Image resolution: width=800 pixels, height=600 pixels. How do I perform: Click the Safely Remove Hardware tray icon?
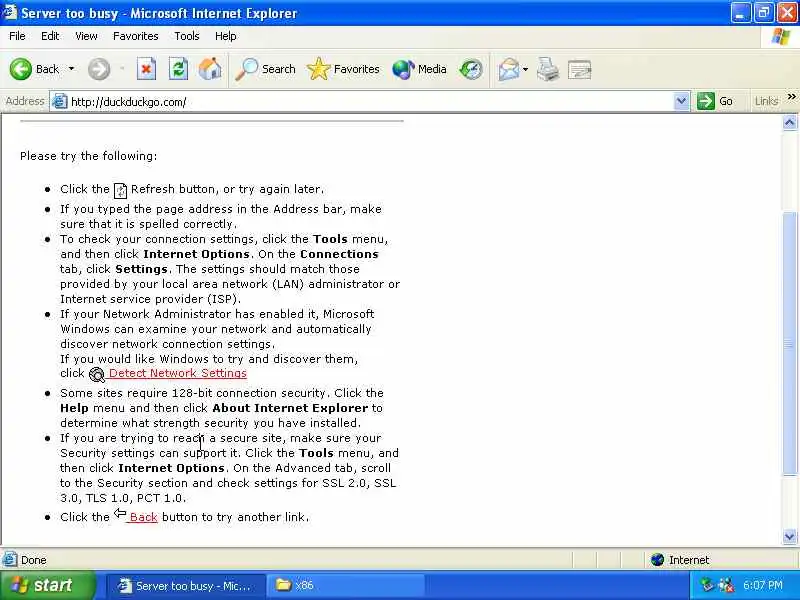706,585
